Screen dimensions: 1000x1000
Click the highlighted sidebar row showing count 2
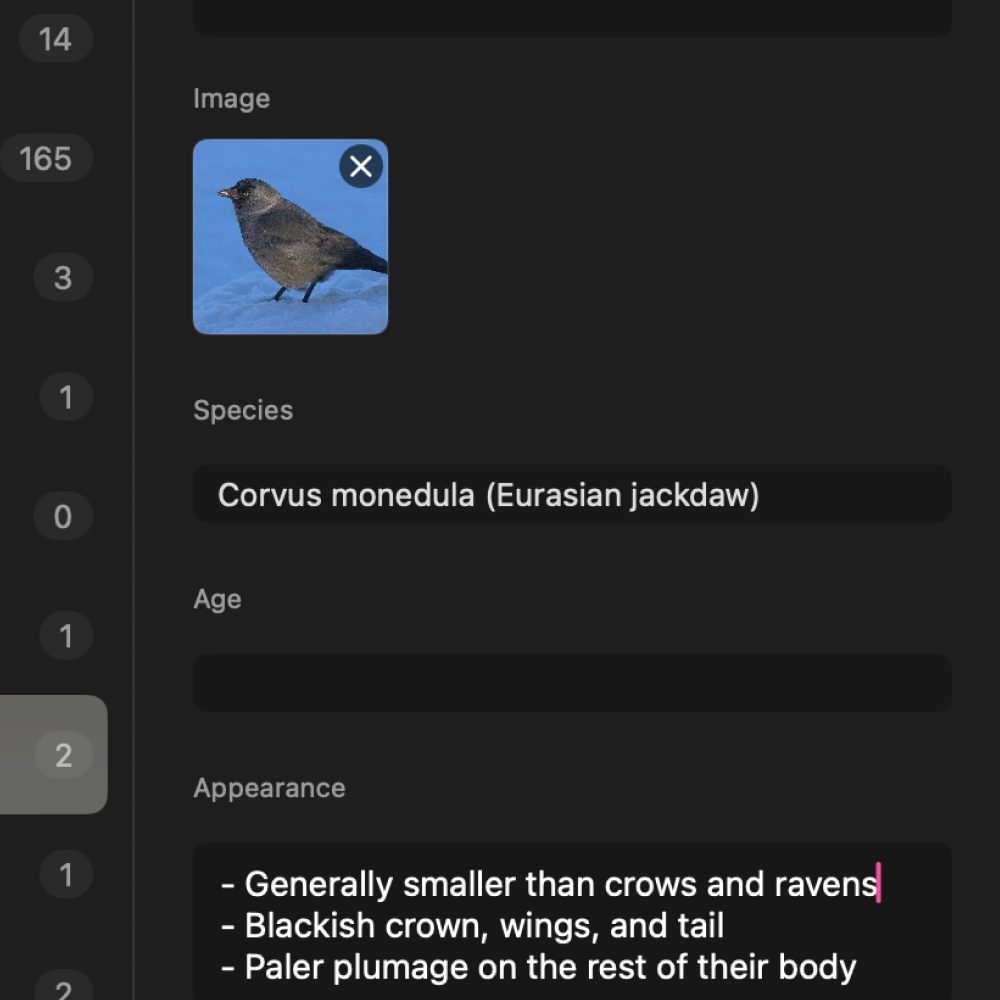(x=62, y=755)
